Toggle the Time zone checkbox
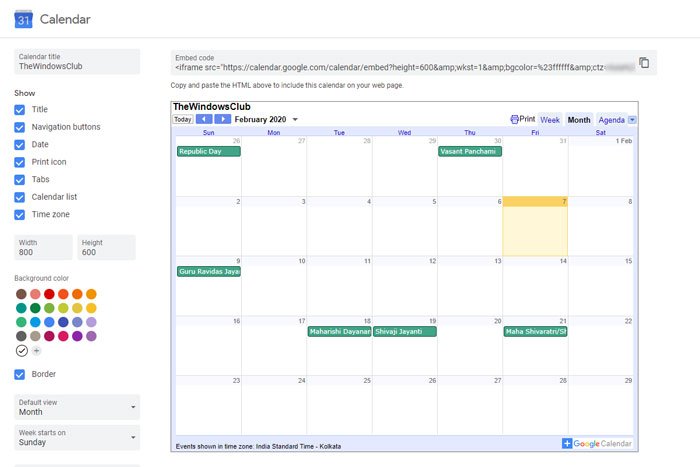 pos(20,215)
